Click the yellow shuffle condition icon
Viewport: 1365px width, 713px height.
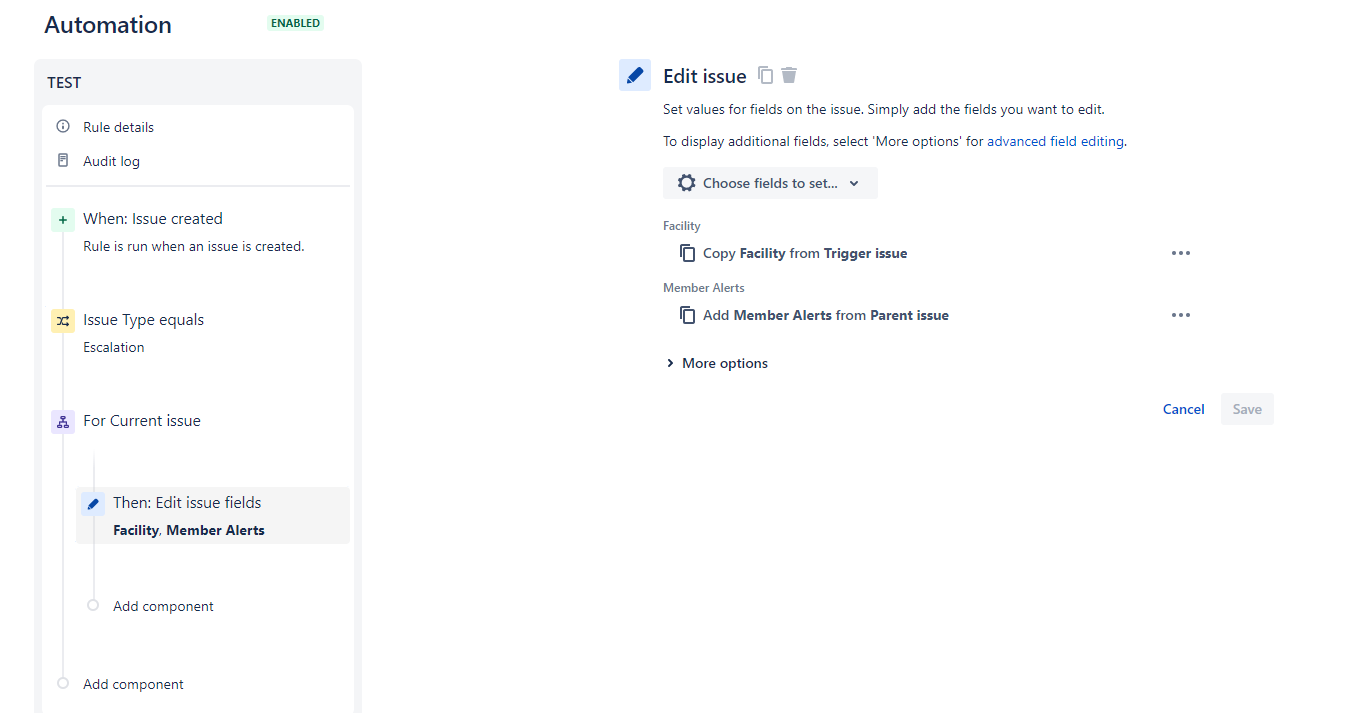point(63,321)
